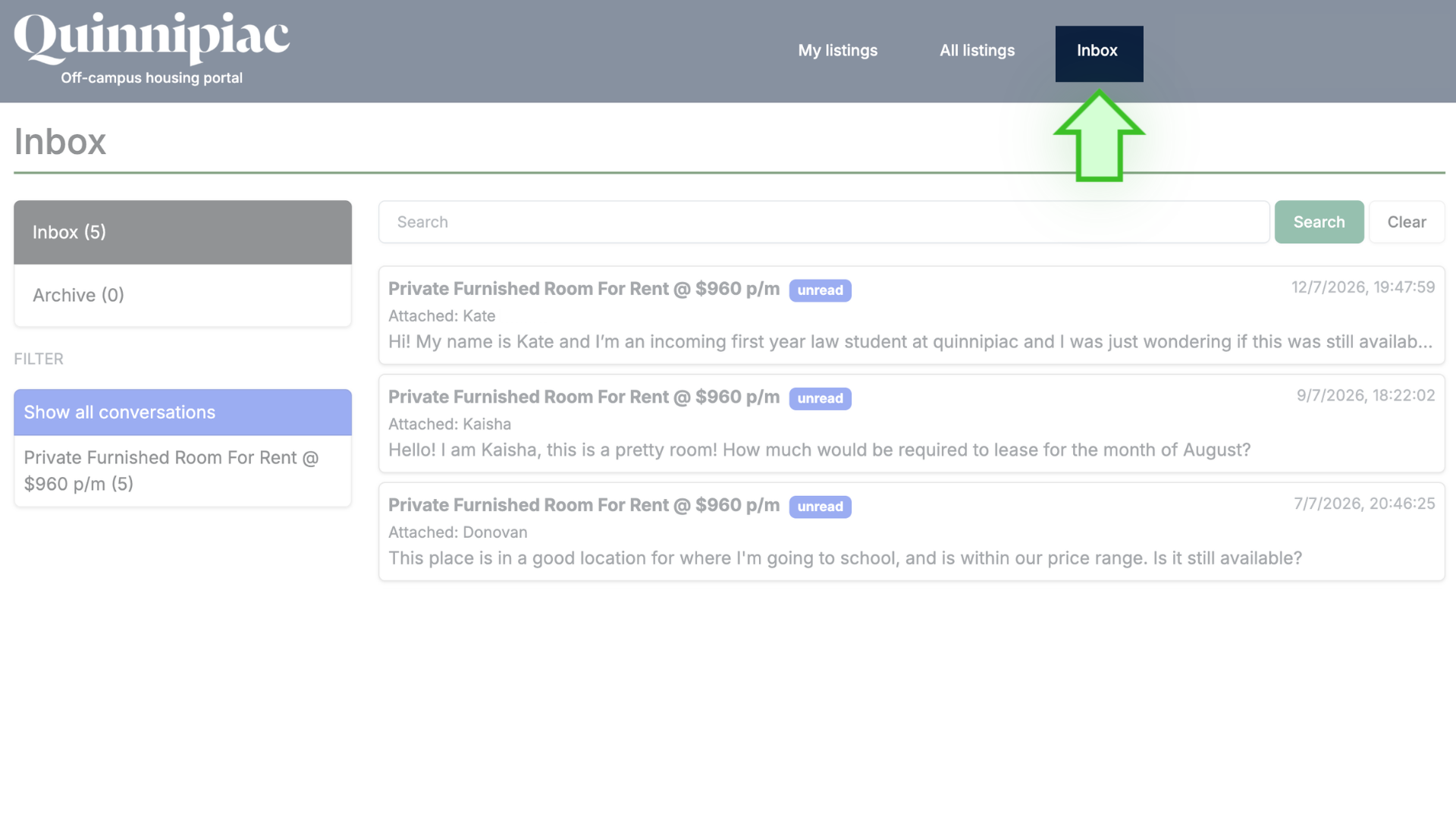Clear the search with Clear button

tap(1407, 222)
